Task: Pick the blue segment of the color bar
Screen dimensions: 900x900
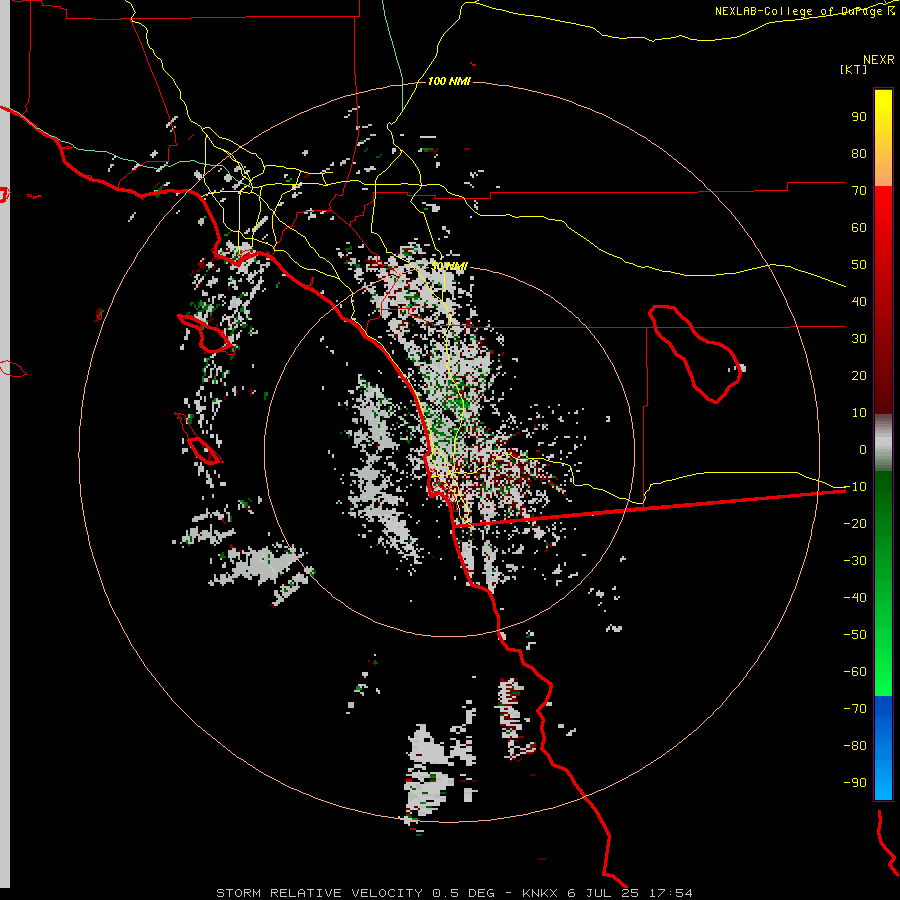Action: 883,748
